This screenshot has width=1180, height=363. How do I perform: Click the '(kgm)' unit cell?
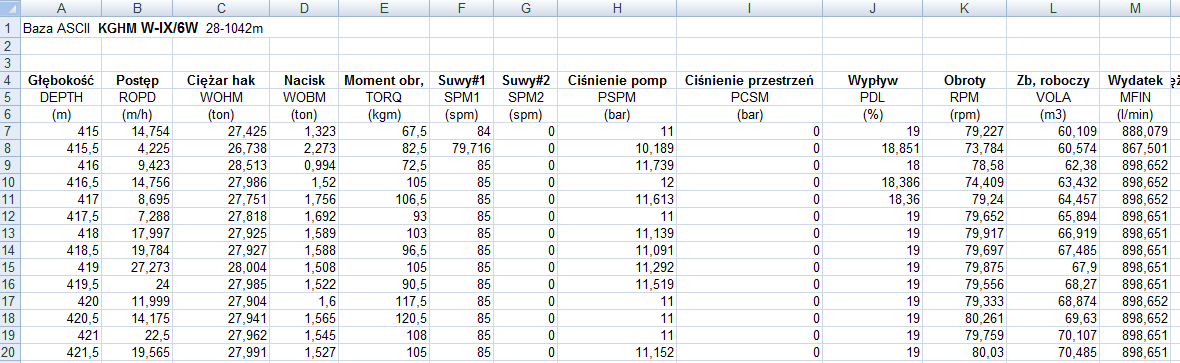pos(384,114)
